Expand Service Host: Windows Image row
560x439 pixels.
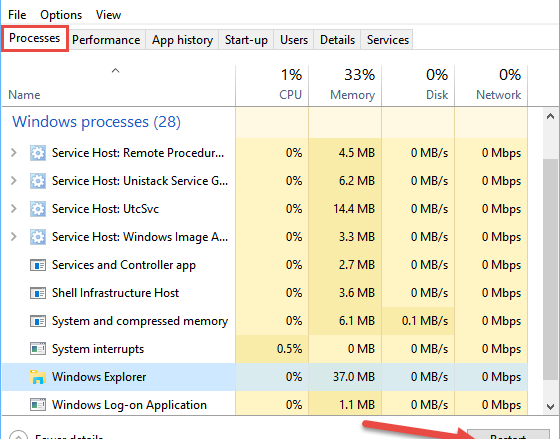pos(14,237)
